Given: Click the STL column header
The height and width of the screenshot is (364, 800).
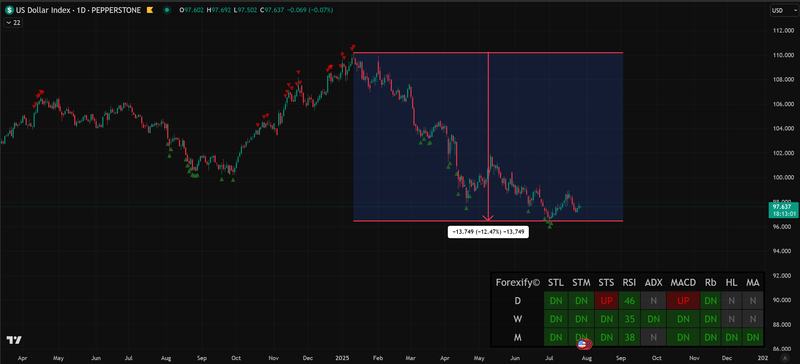Looking at the screenshot, I should click(556, 282).
